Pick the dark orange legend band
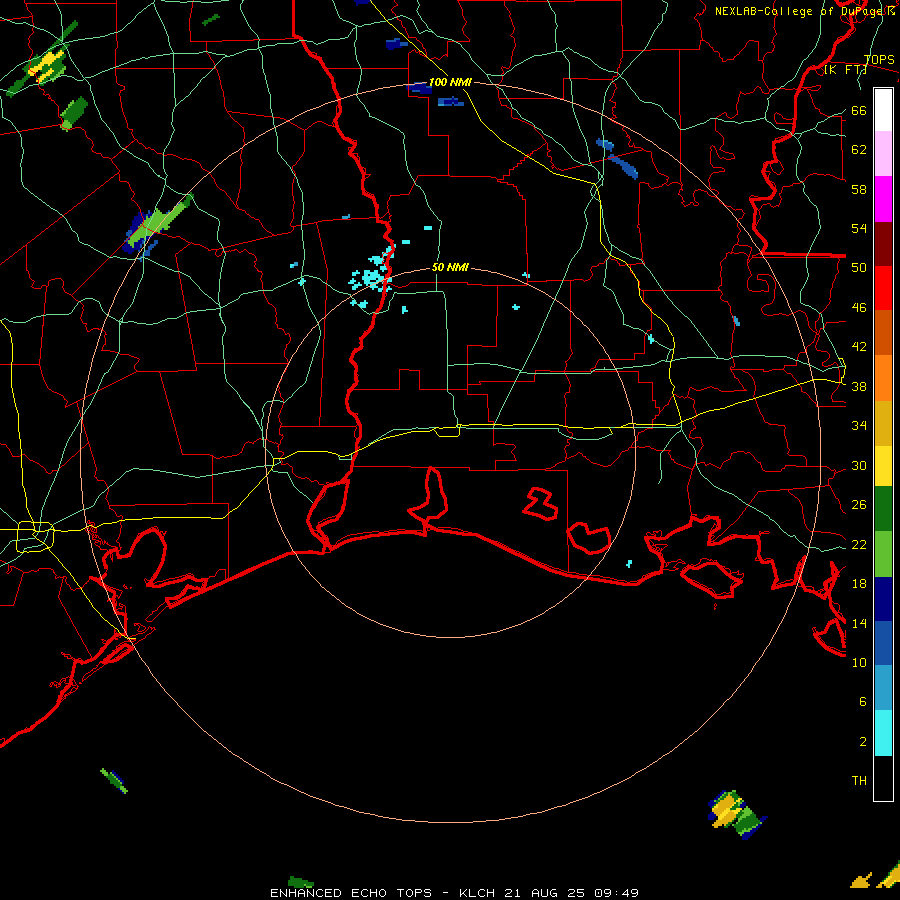 [x=883, y=332]
